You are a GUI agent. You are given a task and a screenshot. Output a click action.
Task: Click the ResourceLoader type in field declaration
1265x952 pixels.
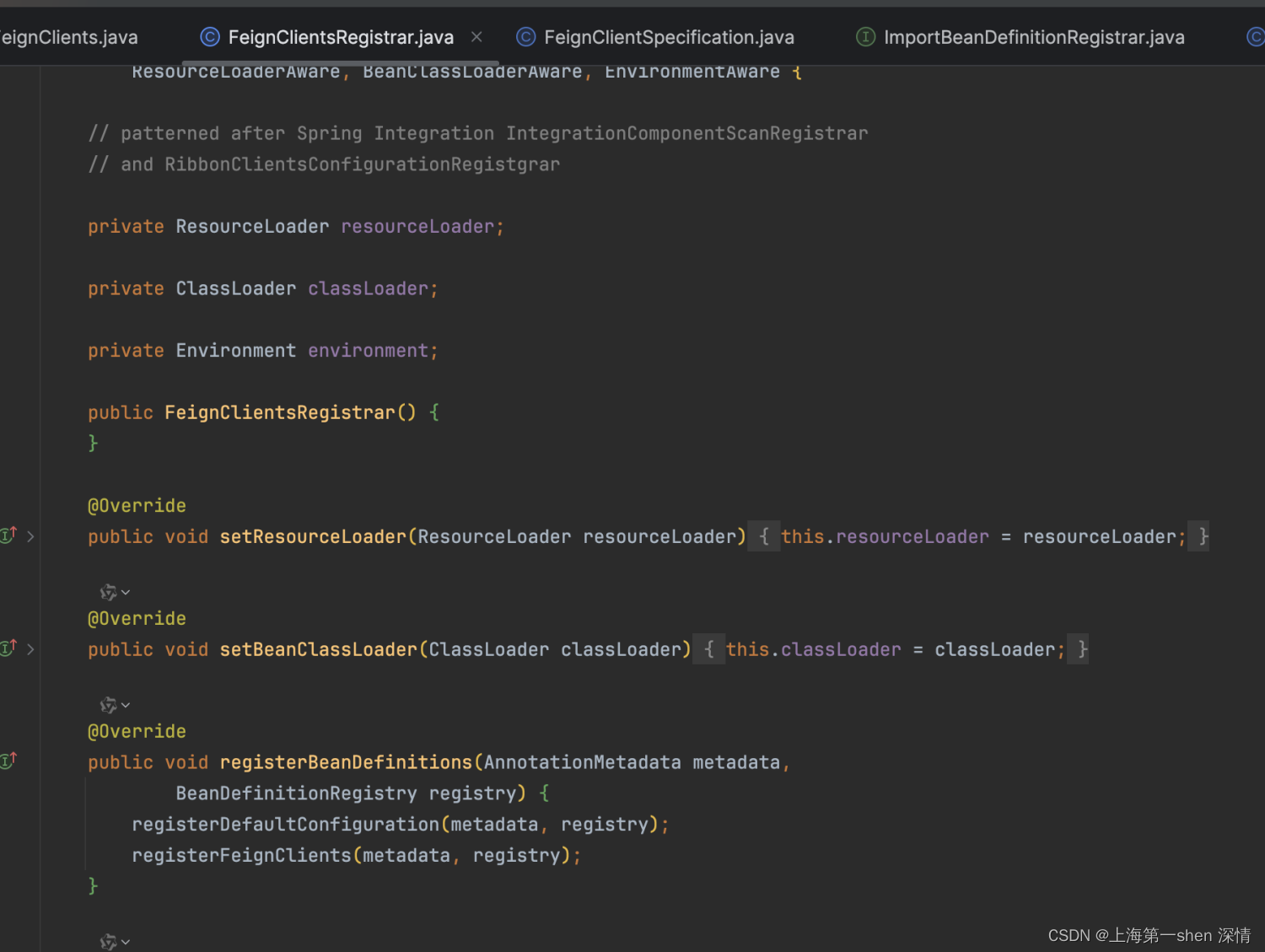pos(252,227)
